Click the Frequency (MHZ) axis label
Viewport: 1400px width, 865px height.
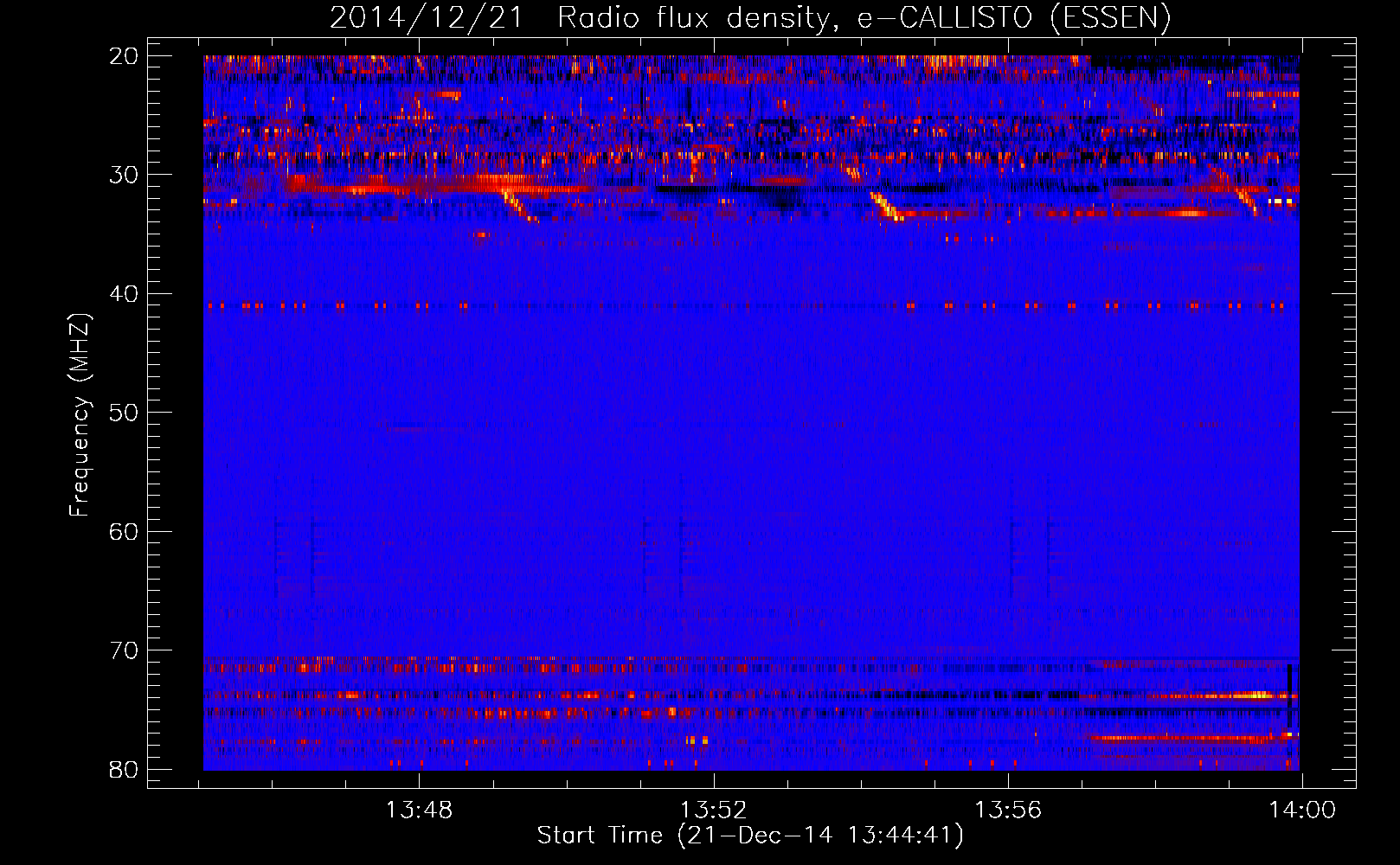[x=80, y=415]
